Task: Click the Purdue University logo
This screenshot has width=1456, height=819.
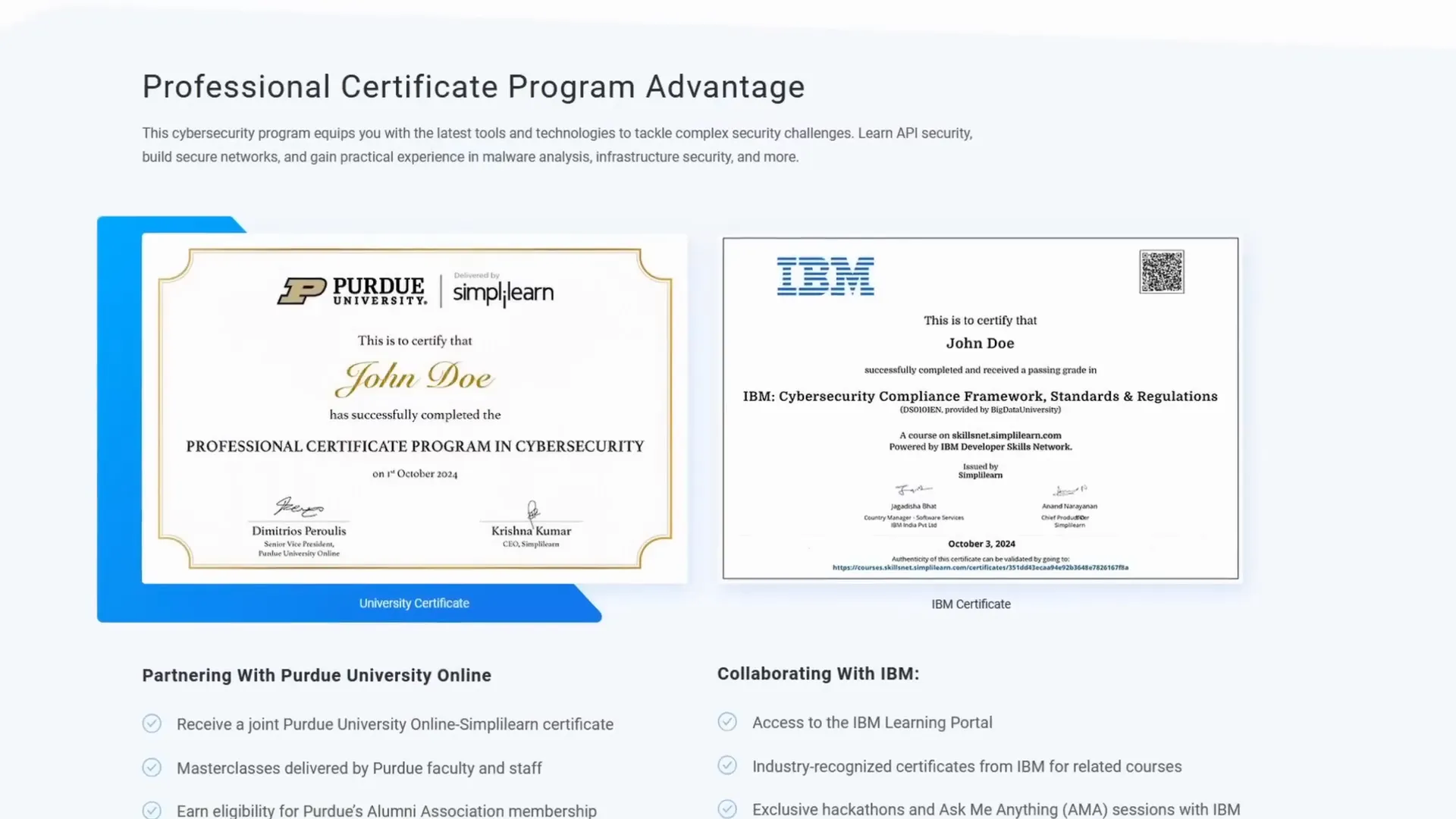Action: coord(352,291)
